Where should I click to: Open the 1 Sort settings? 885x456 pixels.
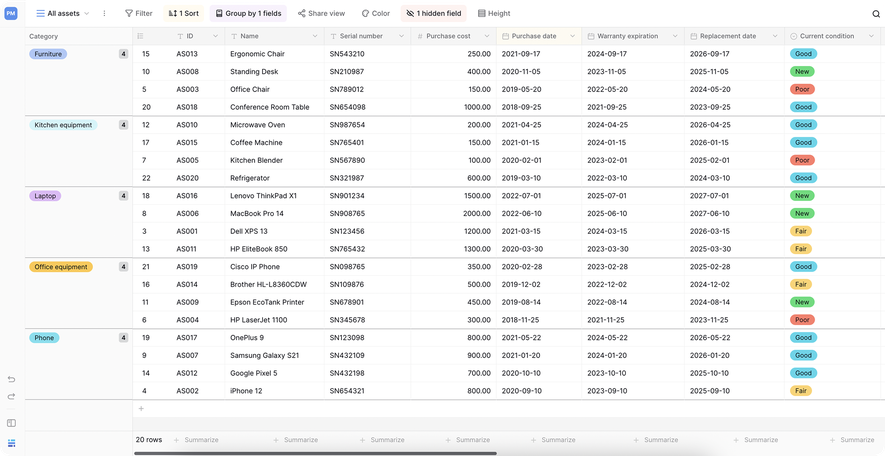[x=183, y=13]
